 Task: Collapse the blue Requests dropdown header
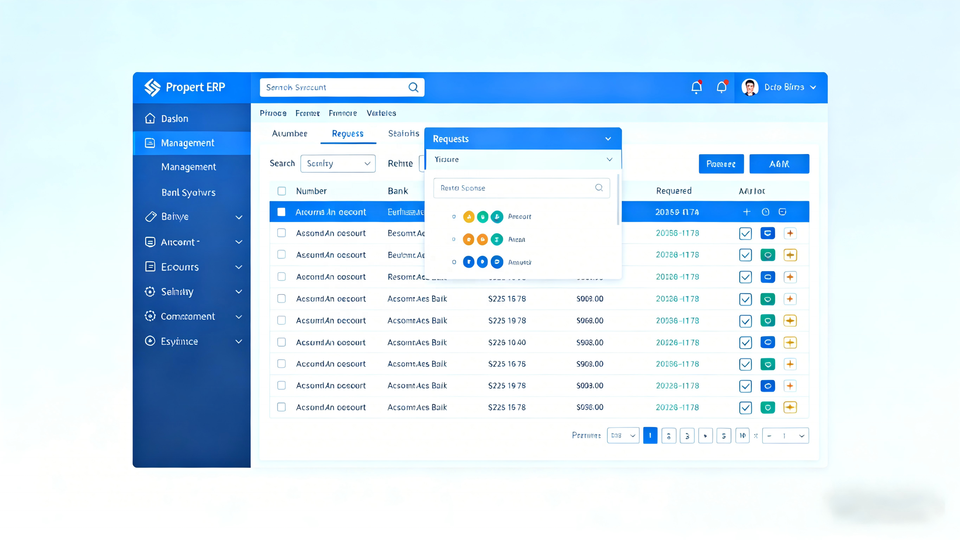click(608, 139)
